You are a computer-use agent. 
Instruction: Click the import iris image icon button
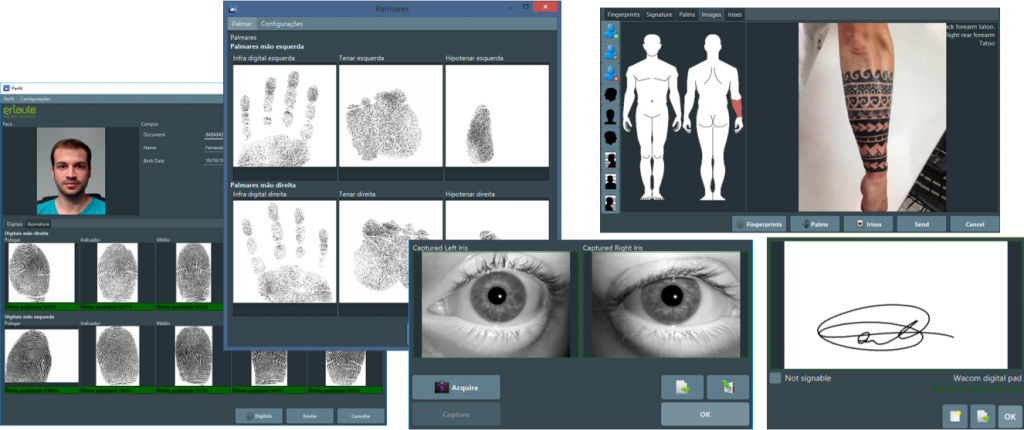pos(683,387)
